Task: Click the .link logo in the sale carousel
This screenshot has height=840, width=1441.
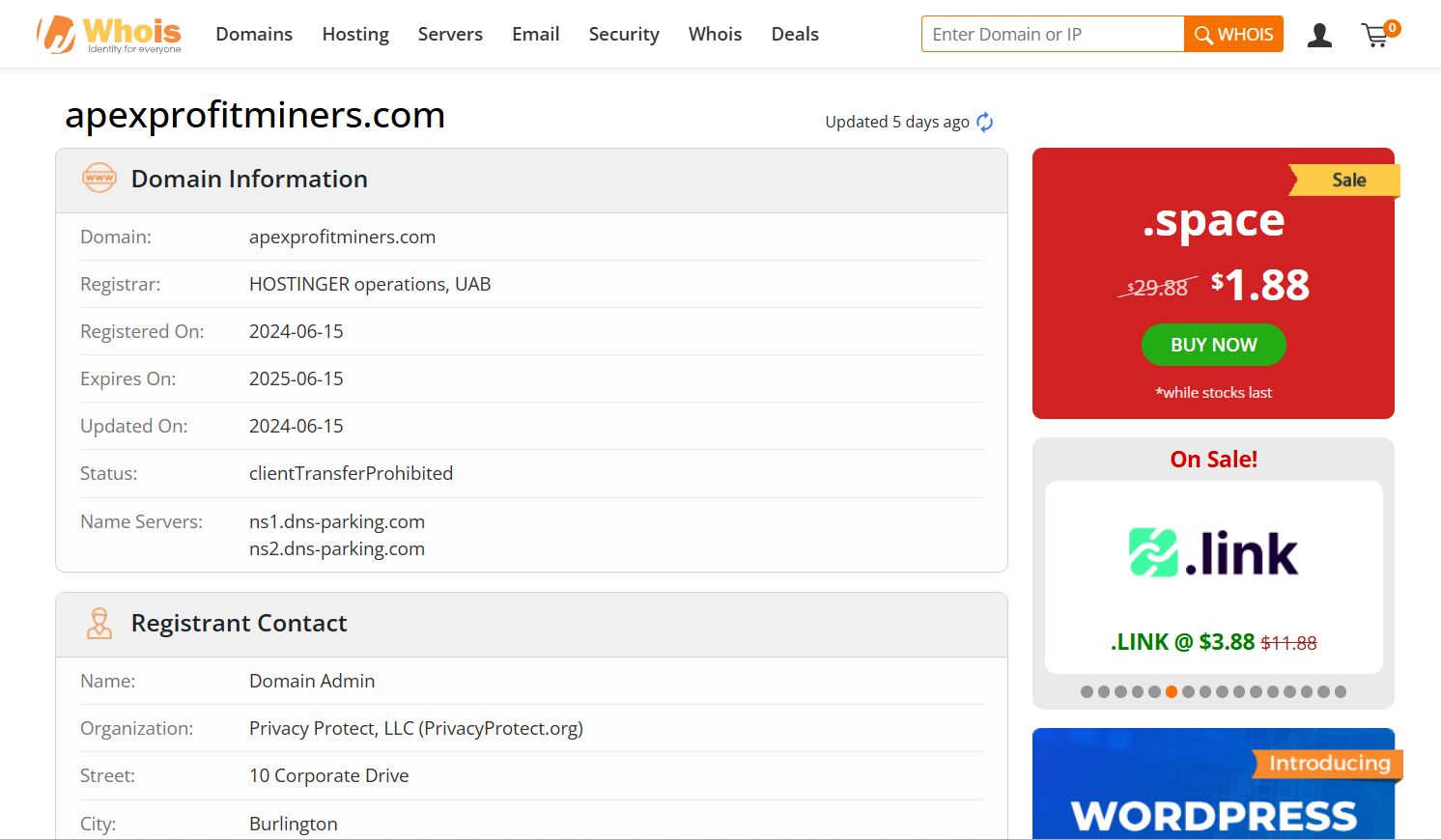Action: 1214,553
